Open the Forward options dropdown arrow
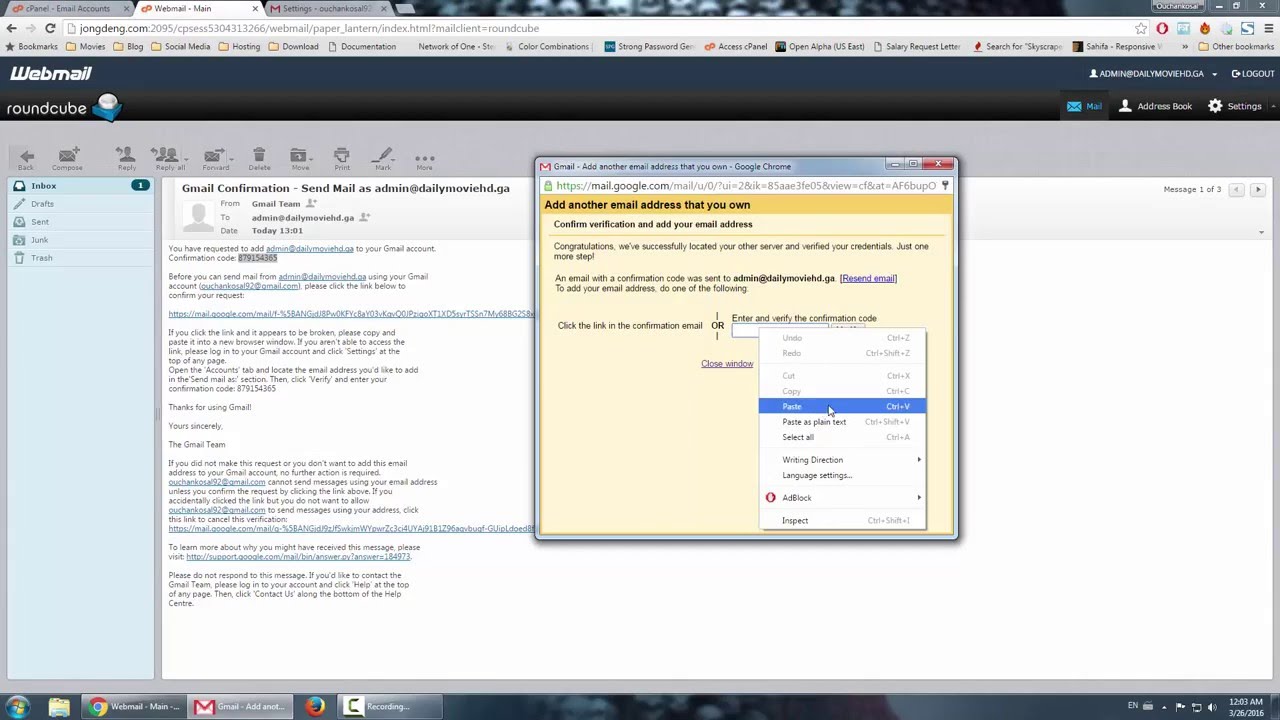This screenshot has height=720, width=1280. [x=231, y=158]
